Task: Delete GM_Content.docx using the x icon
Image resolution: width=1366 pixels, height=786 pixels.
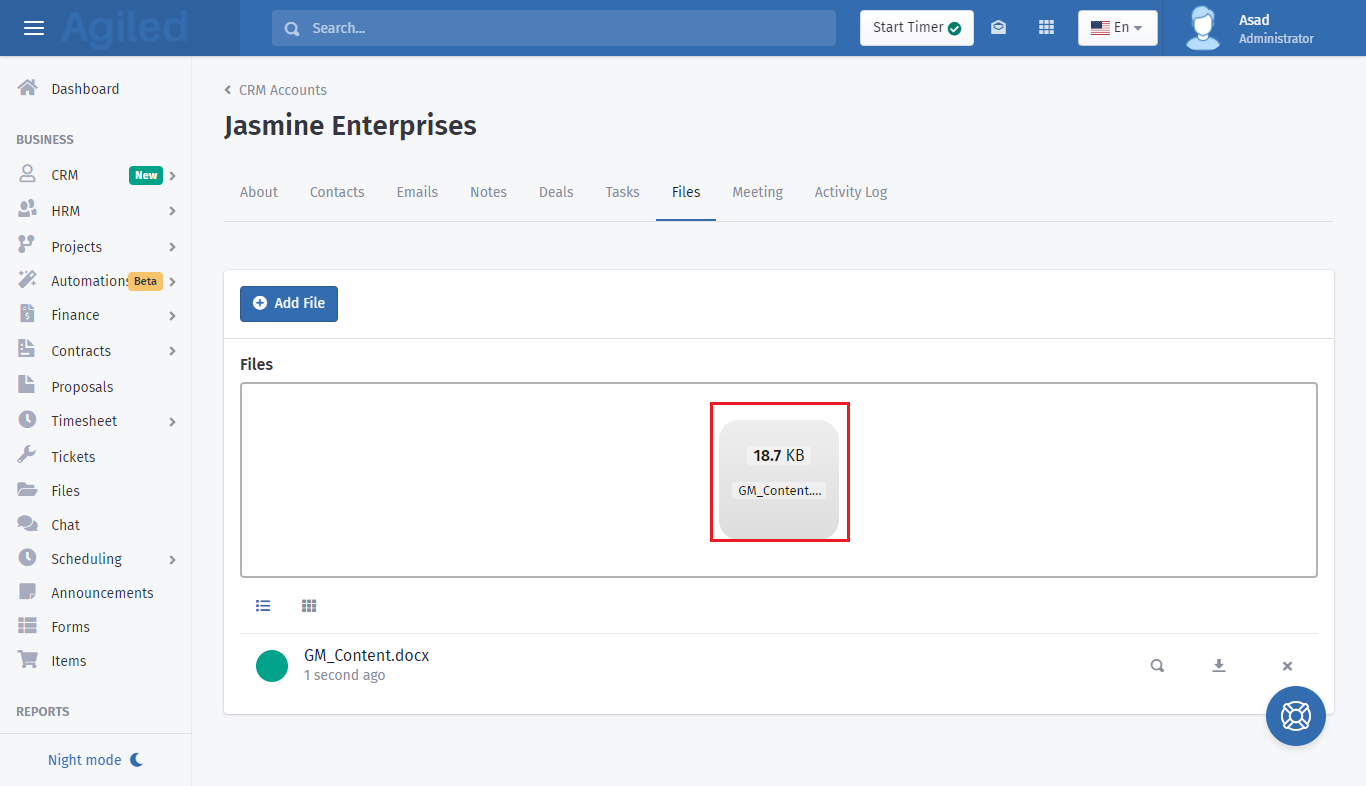Action: (x=1287, y=666)
